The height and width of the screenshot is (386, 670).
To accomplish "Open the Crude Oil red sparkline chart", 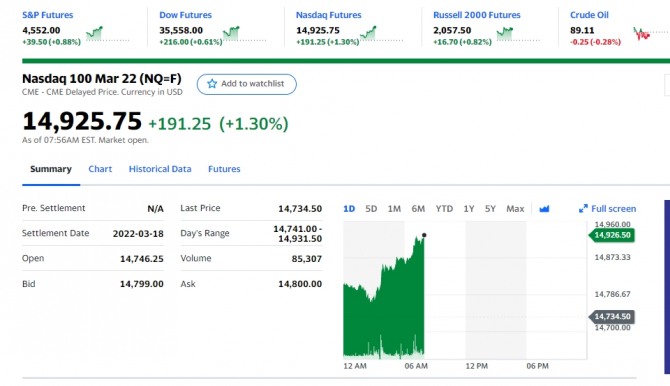I will click(642, 33).
